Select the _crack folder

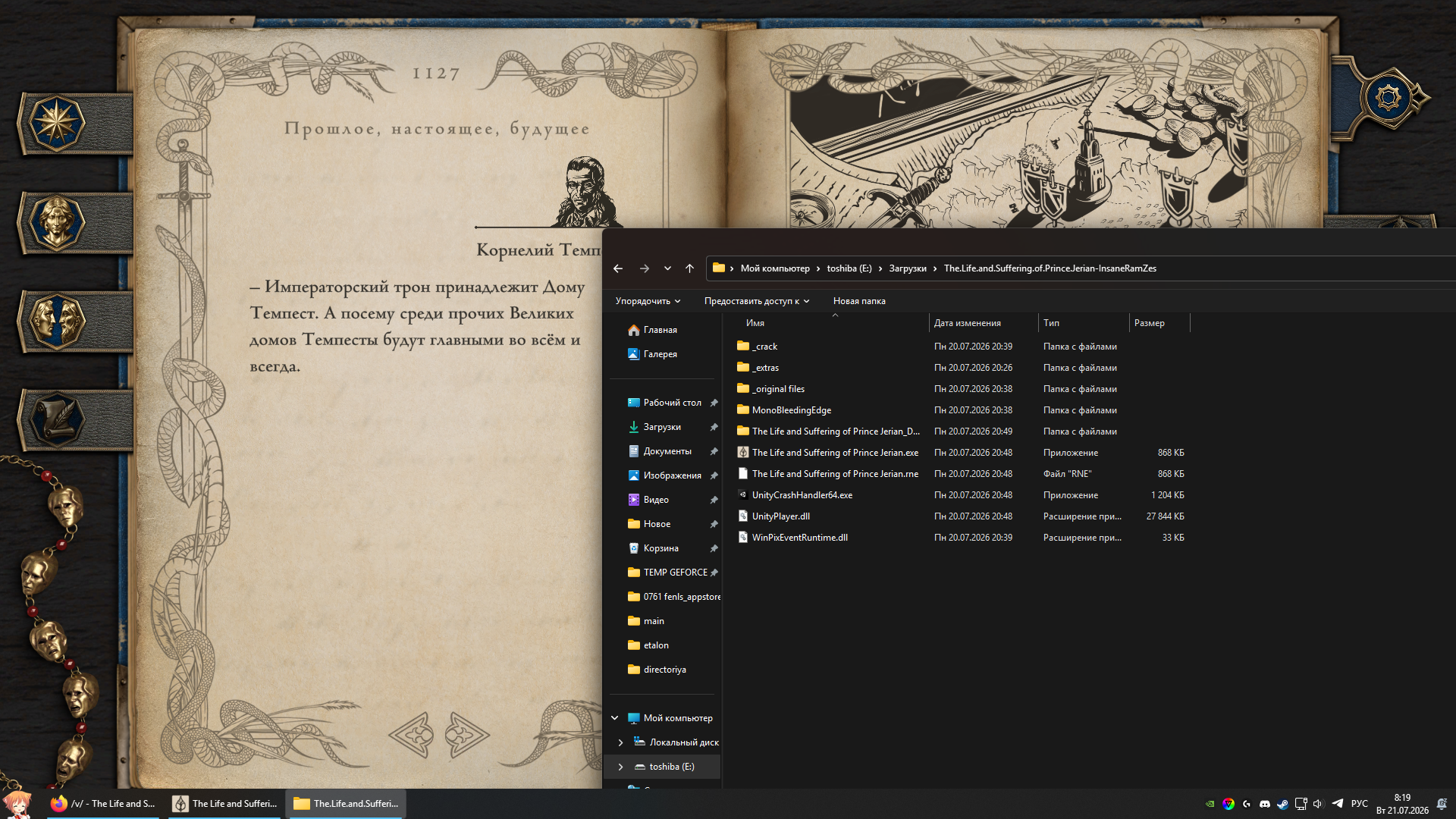point(764,347)
